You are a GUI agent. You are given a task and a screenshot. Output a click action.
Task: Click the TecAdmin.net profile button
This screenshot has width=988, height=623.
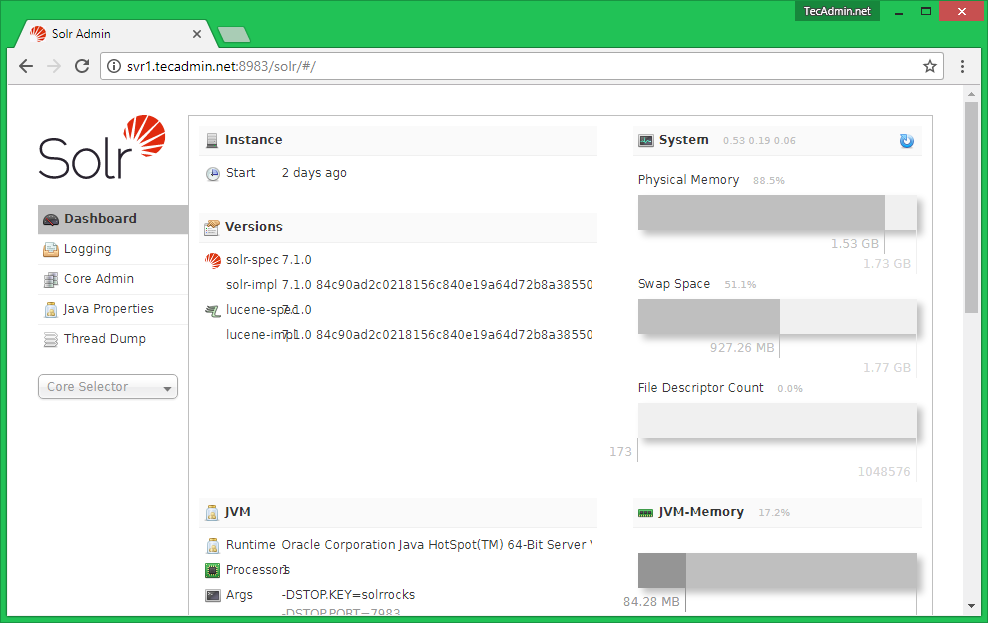coord(837,11)
